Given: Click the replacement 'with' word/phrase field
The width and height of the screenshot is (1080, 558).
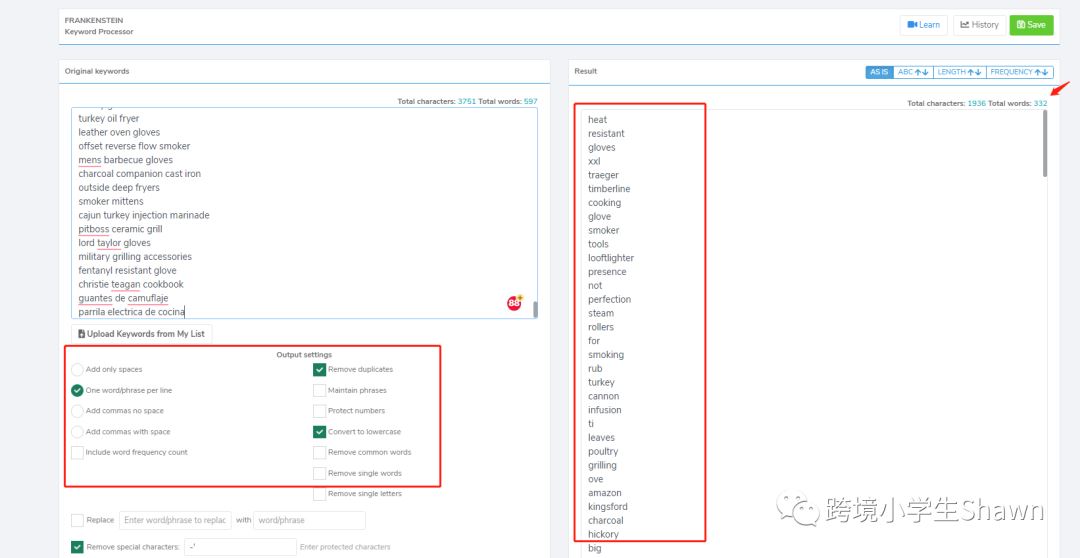Looking at the screenshot, I should click(309, 520).
